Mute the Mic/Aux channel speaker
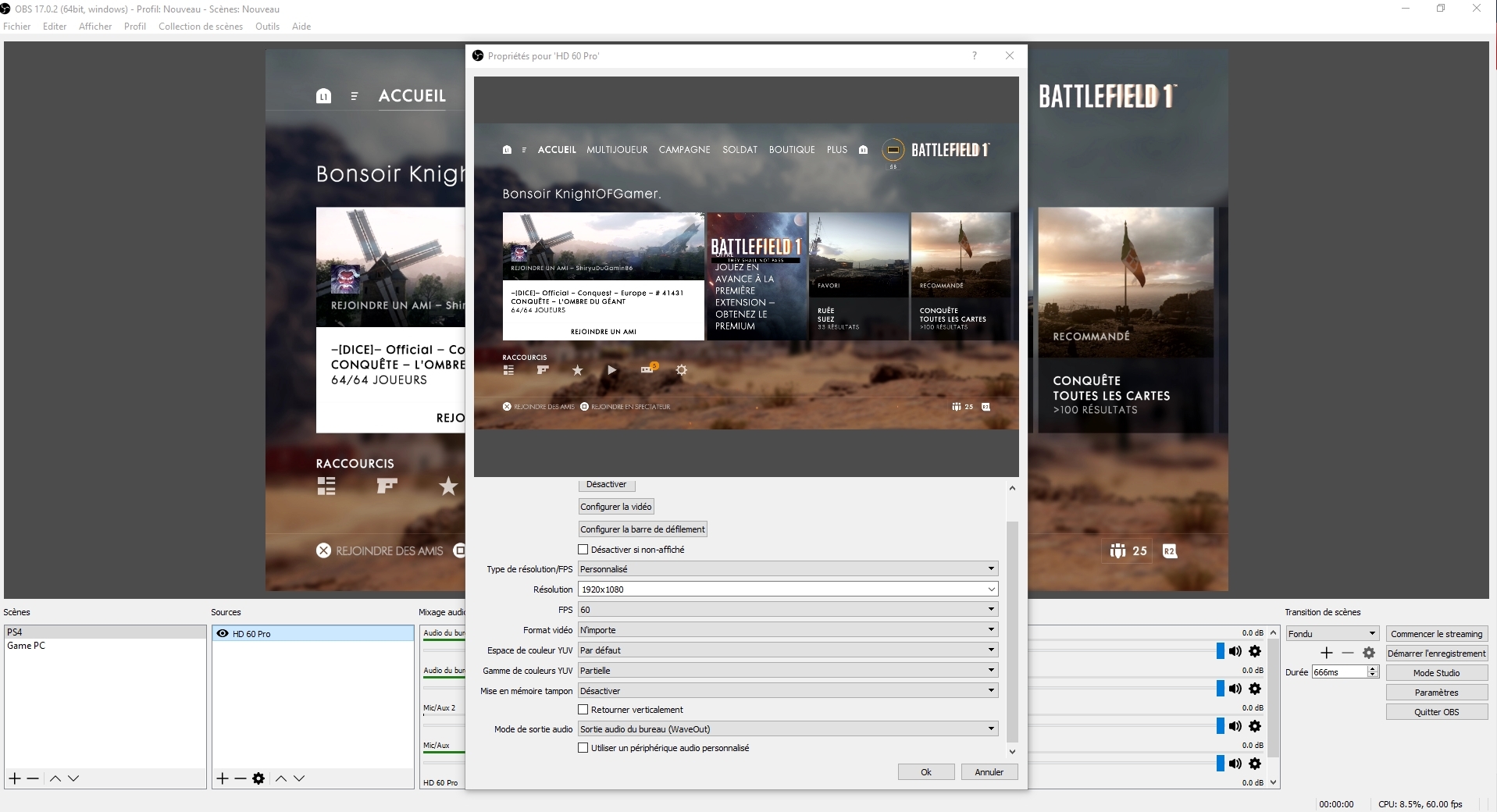 coord(1235,764)
